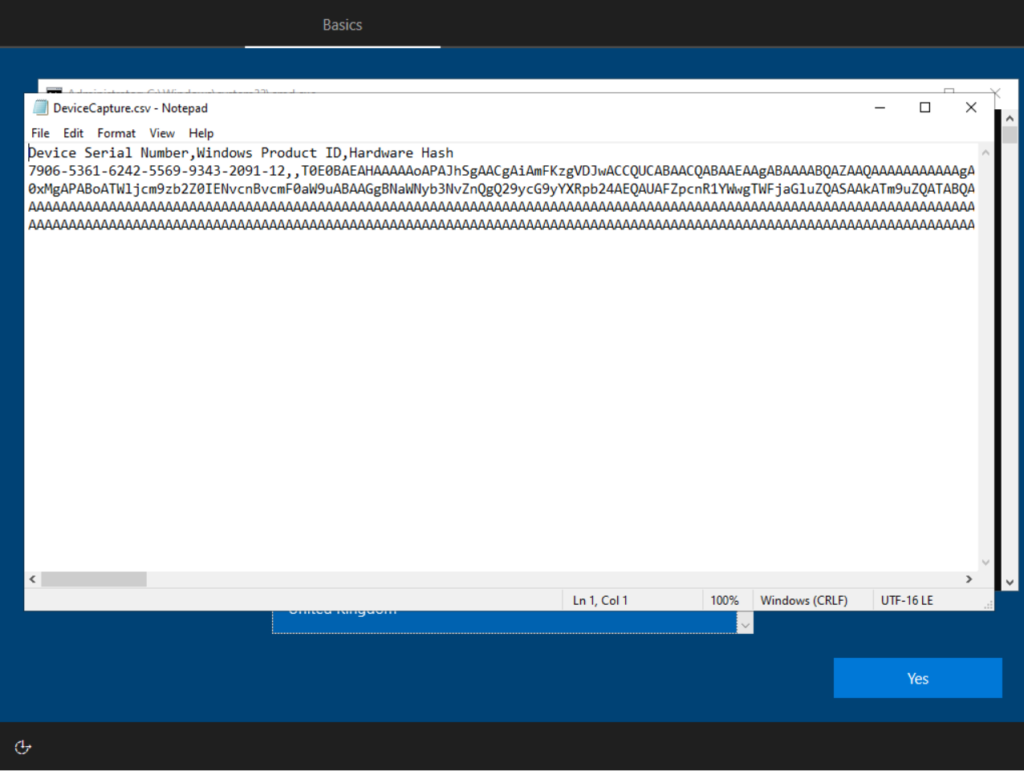Viewport: 1024px width, 771px height.
Task: Open the File menu
Action: 39,132
